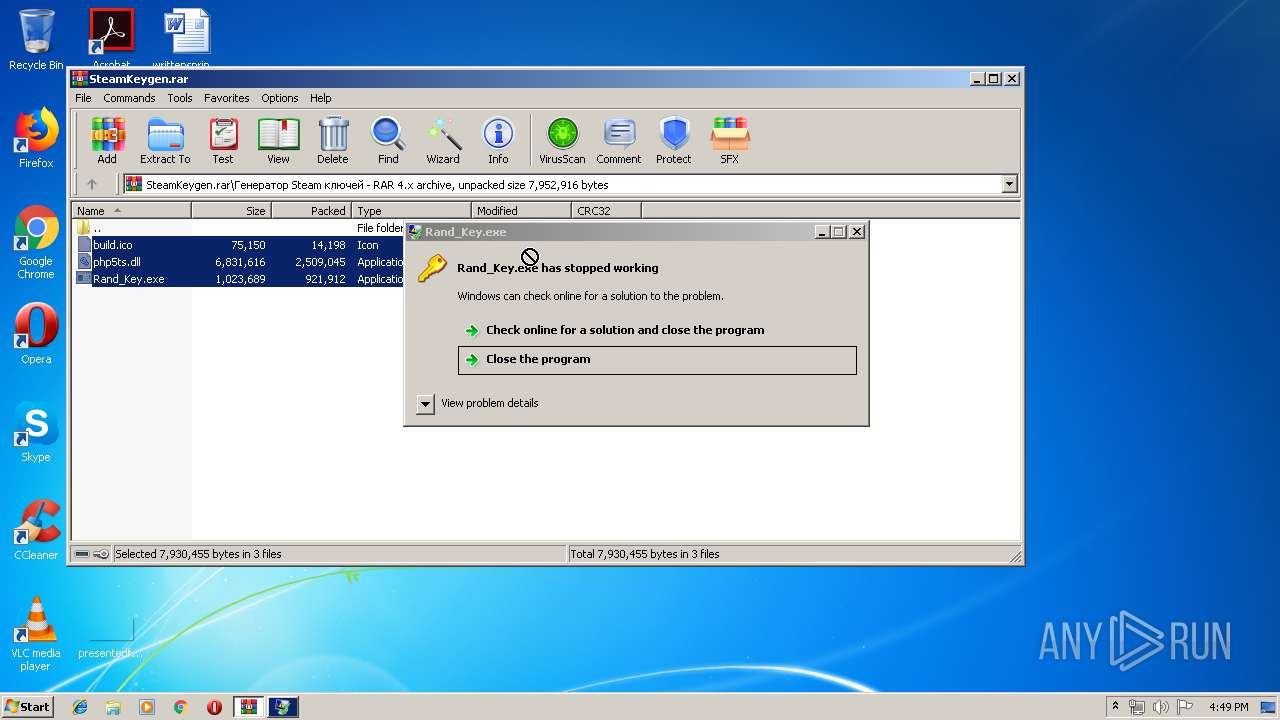Image resolution: width=1280 pixels, height=720 pixels.
Task: Open Skype desktop shortcut
Action: (36, 432)
